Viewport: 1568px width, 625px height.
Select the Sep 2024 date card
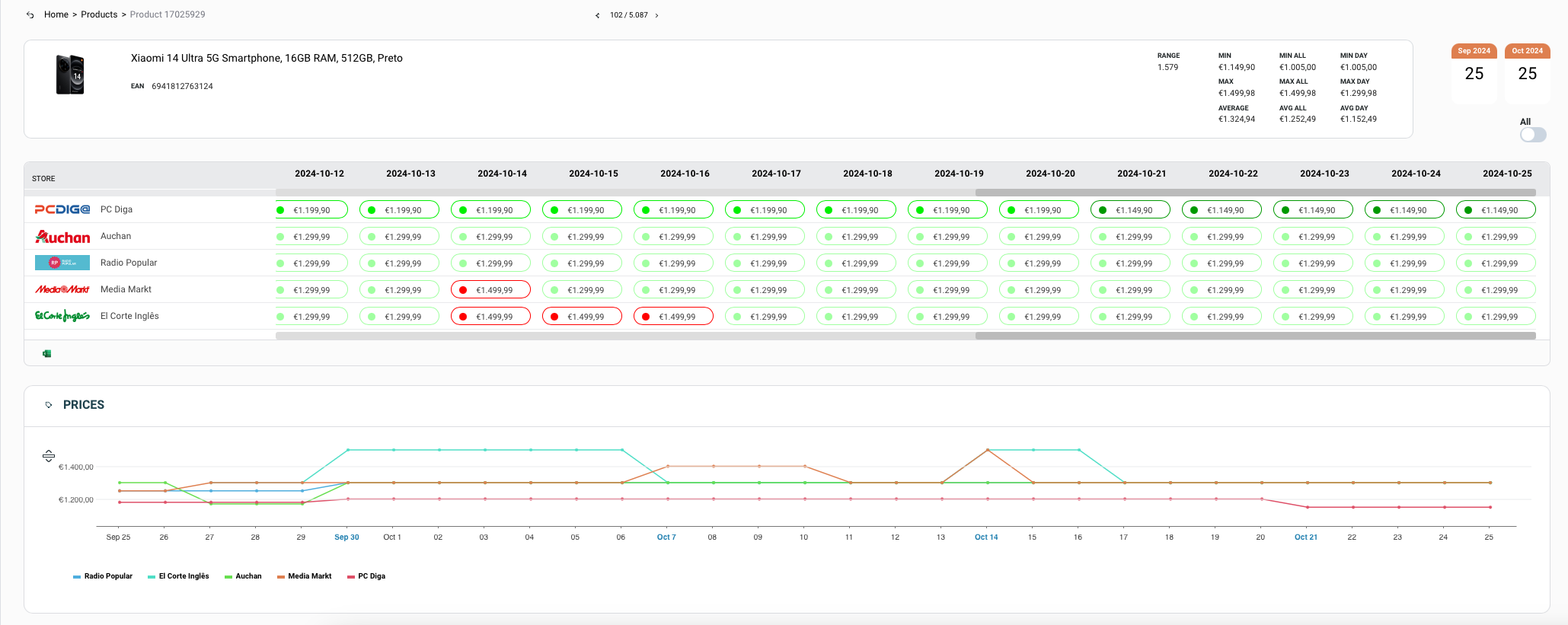click(x=1474, y=74)
